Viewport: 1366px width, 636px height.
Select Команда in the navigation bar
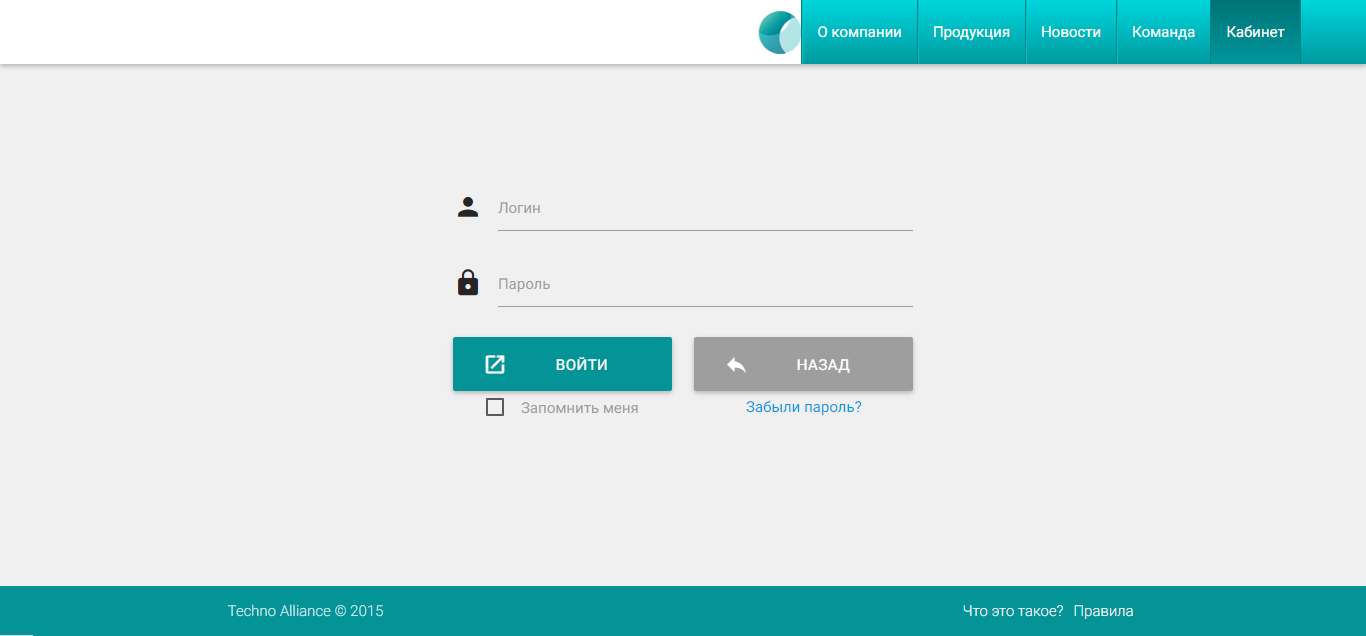click(1163, 32)
